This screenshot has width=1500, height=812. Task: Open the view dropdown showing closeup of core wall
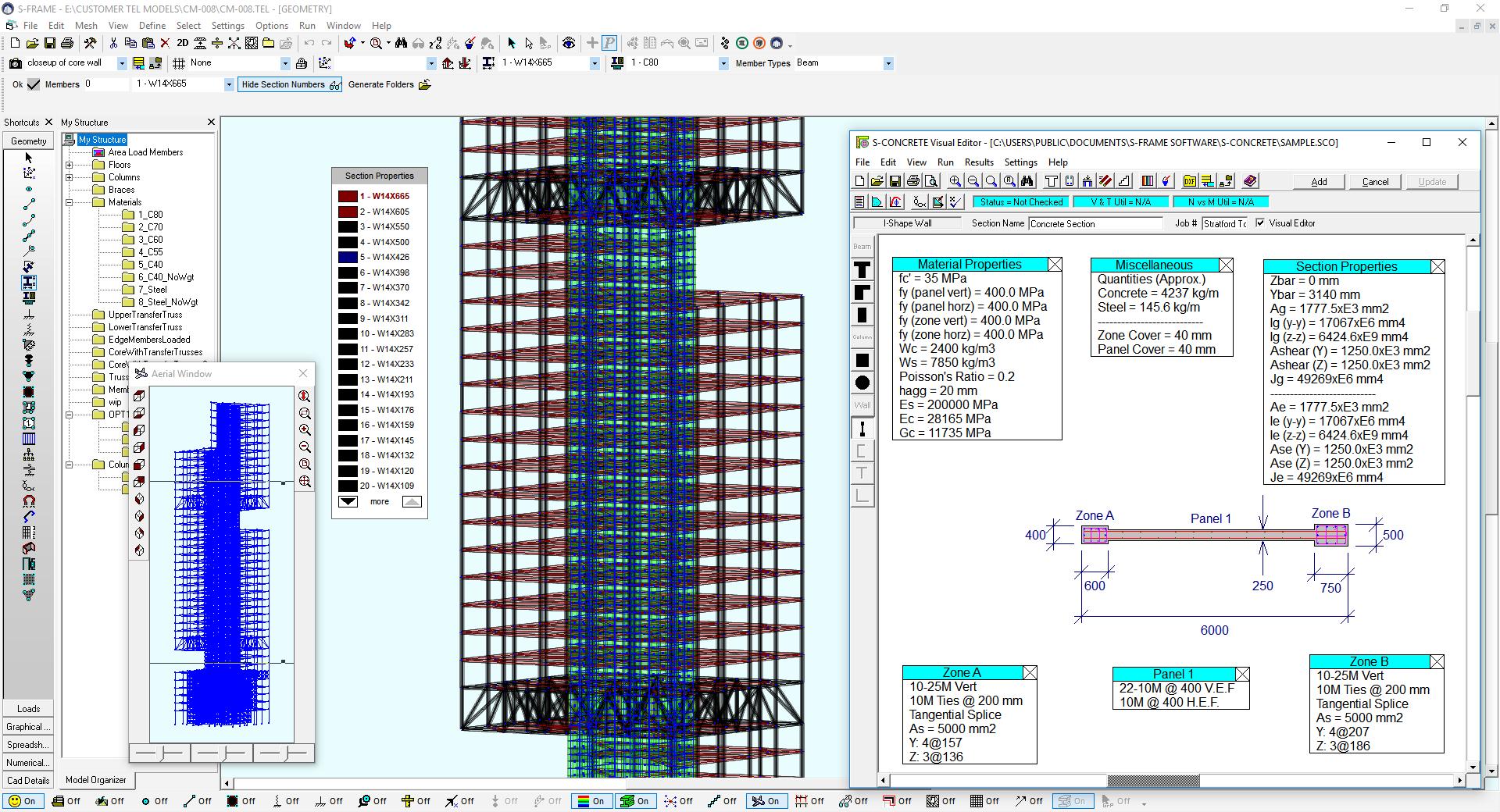[x=122, y=63]
